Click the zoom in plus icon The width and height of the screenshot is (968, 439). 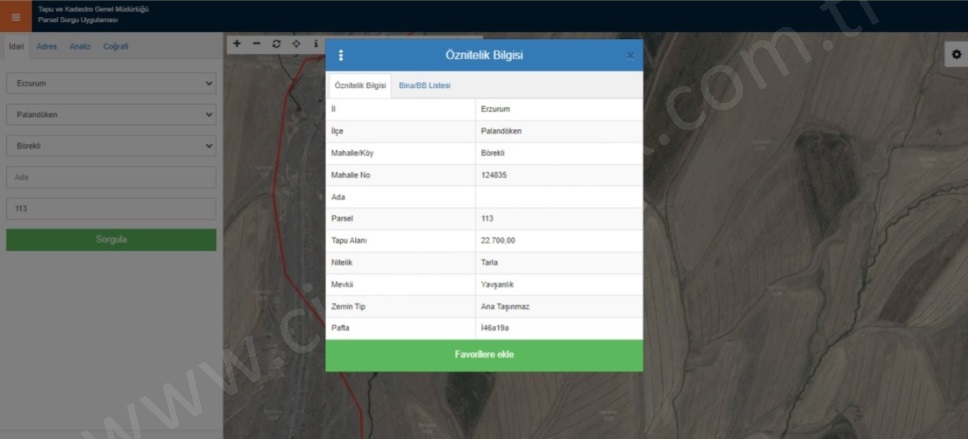pyautogui.click(x=237, y=44)
